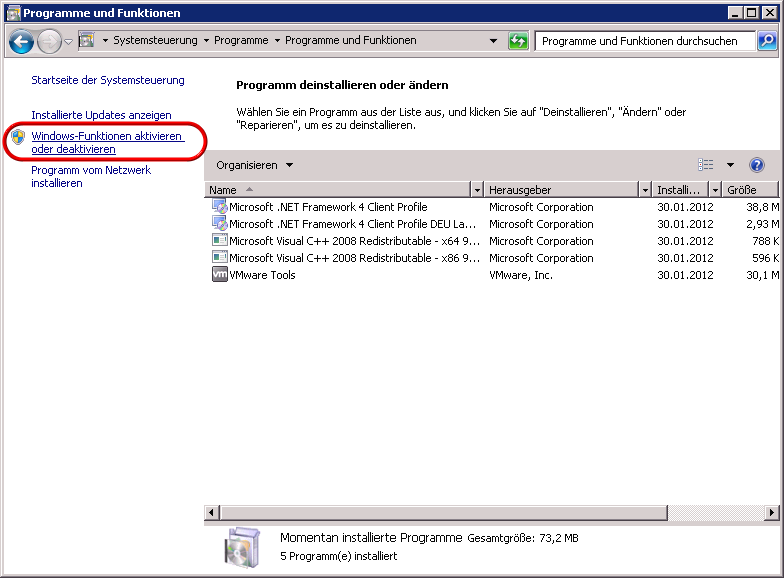This screenshot has height=578, width=784.
Task: Close the Programme und Funktionen window
Action: [770, 13]
